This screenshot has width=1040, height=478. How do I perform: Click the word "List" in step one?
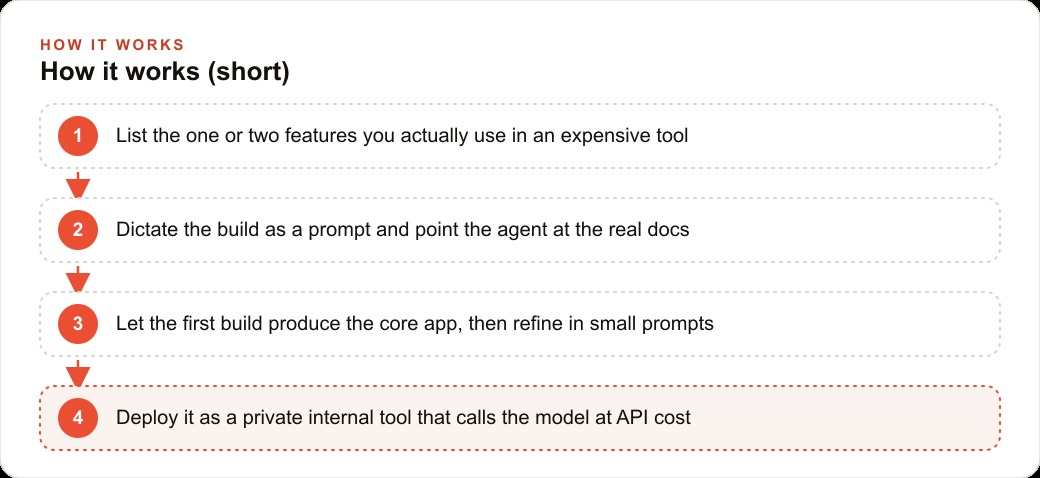[x=129, y=136]
